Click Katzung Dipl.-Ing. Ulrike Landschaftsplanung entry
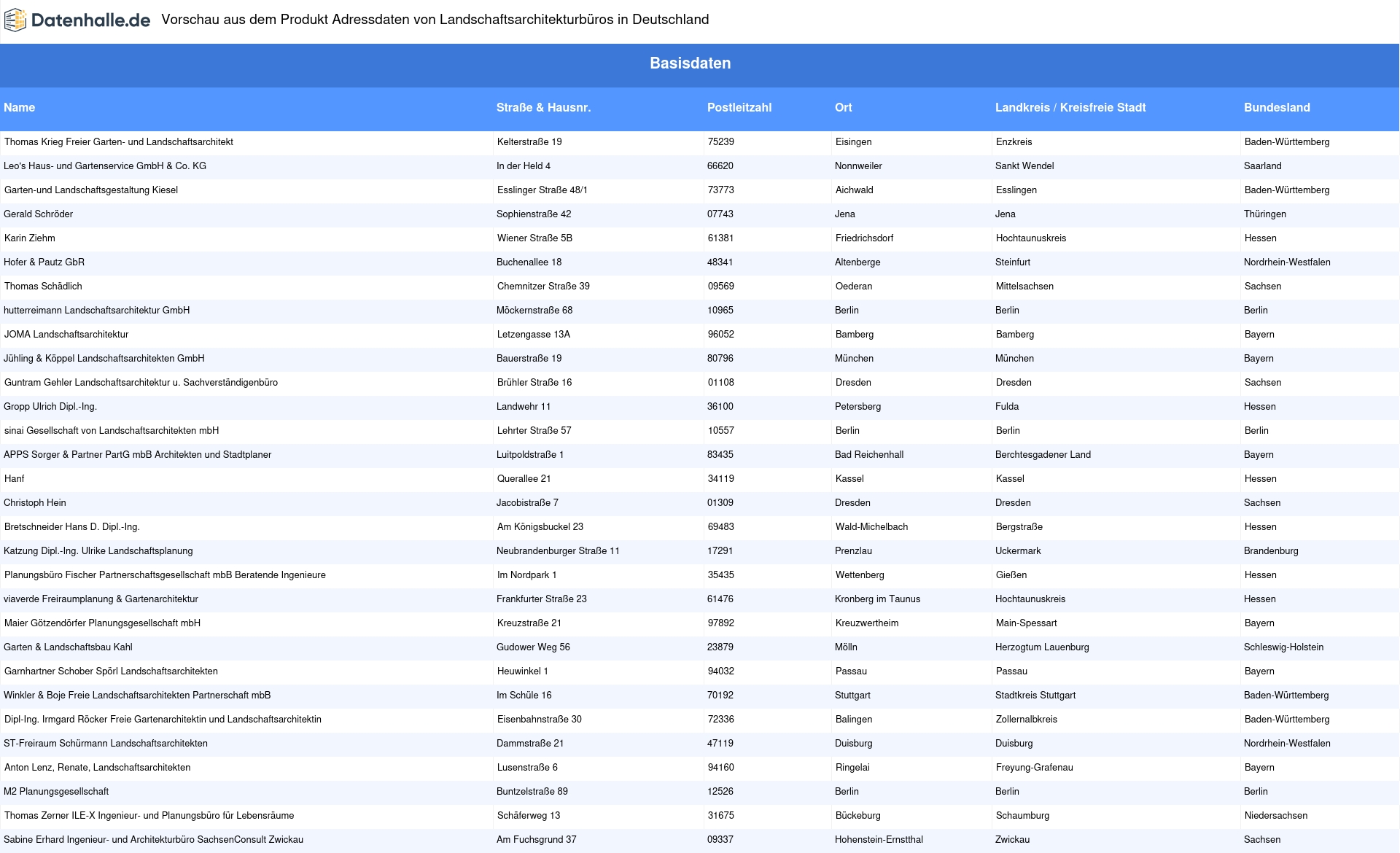Screen dimensions: 1400x853 (x=98, y=551)
